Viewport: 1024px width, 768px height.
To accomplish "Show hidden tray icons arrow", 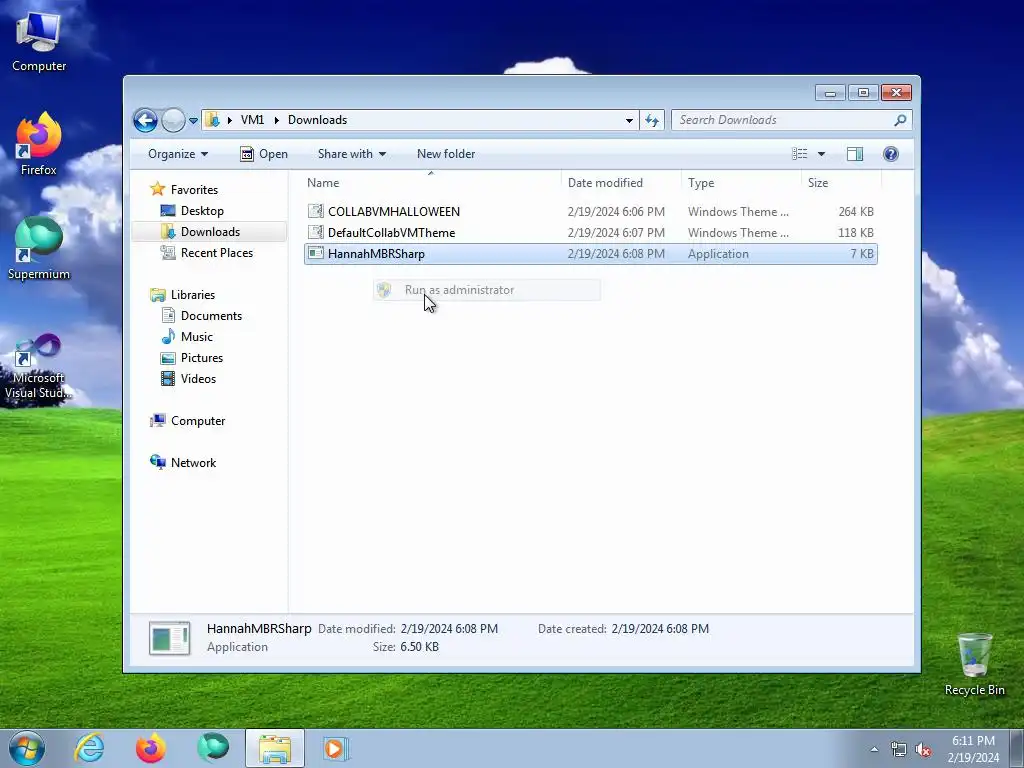I will (x=874, y=749).
